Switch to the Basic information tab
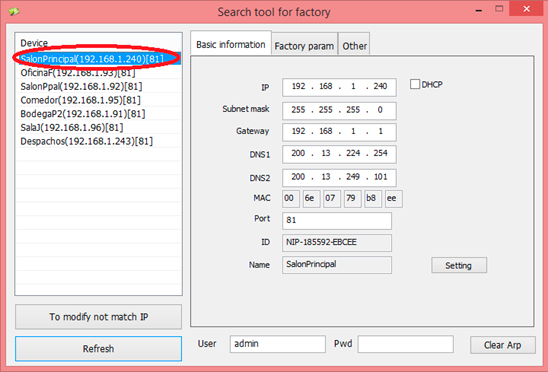This screenshot has height=372, width=548. pos(231,44)
